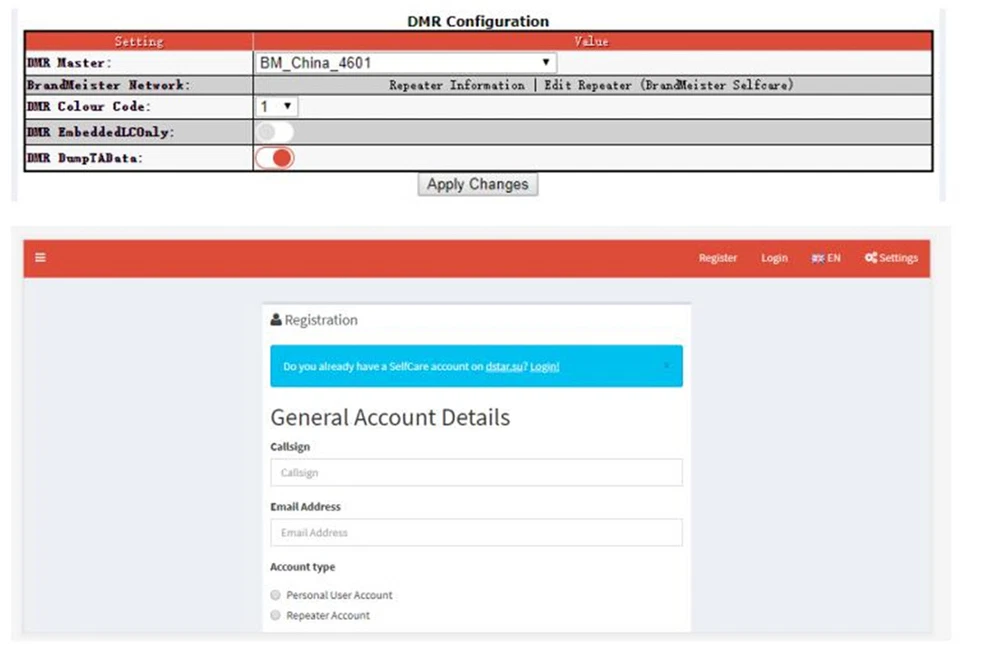
Task: Select Personal User Account radio button
Action: [x=276, y=595]
